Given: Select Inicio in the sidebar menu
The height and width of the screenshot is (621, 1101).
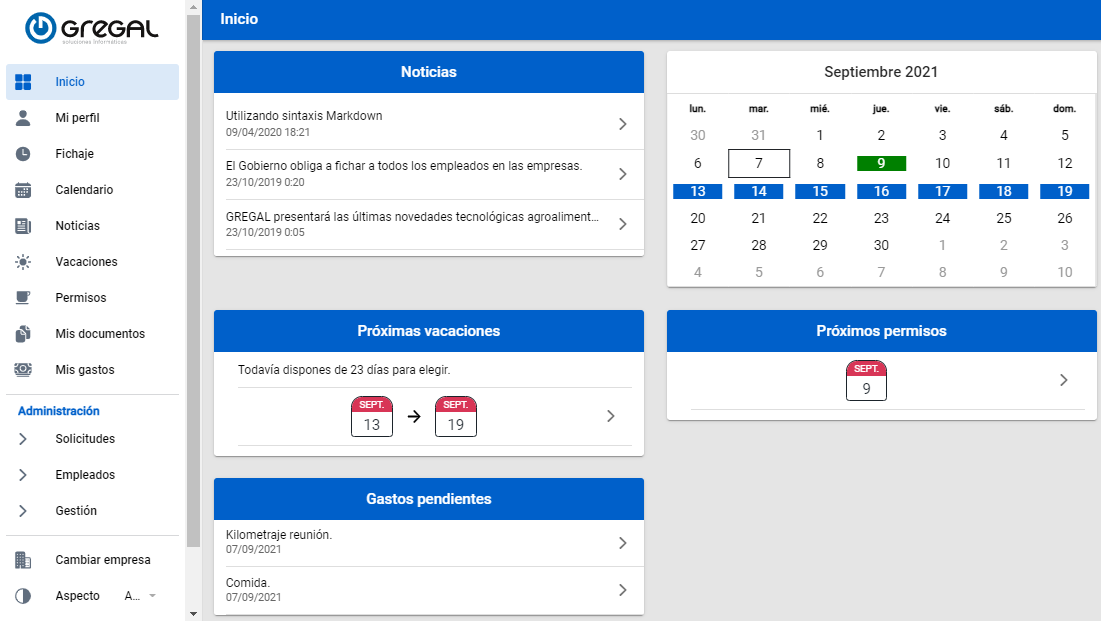Looking at the screenshot, I should (x=70, y=82).
